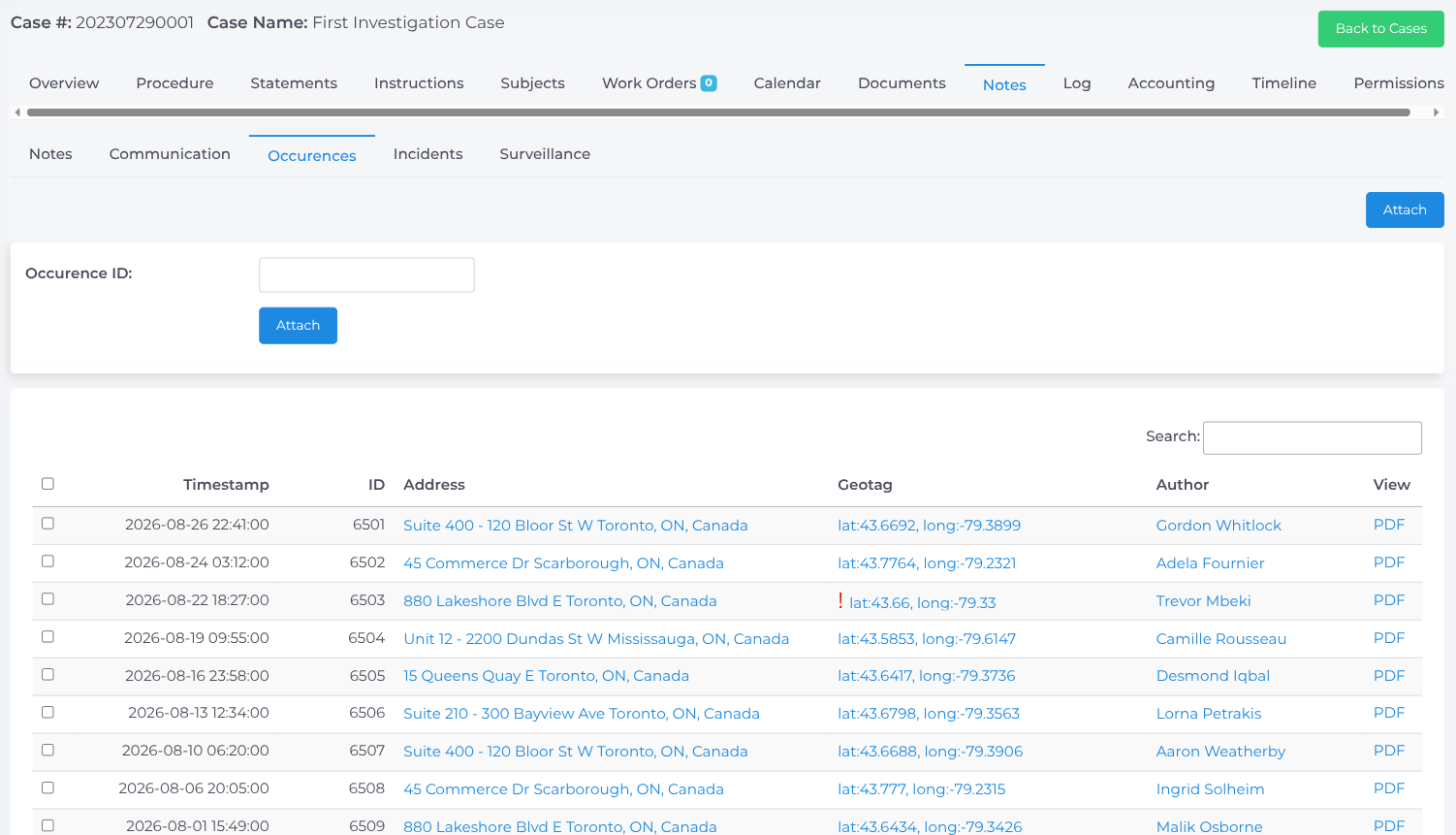Open PDF for occurrence 6505
Viewport: 1456px width, 835px height.
click(x=1388, y=676)
